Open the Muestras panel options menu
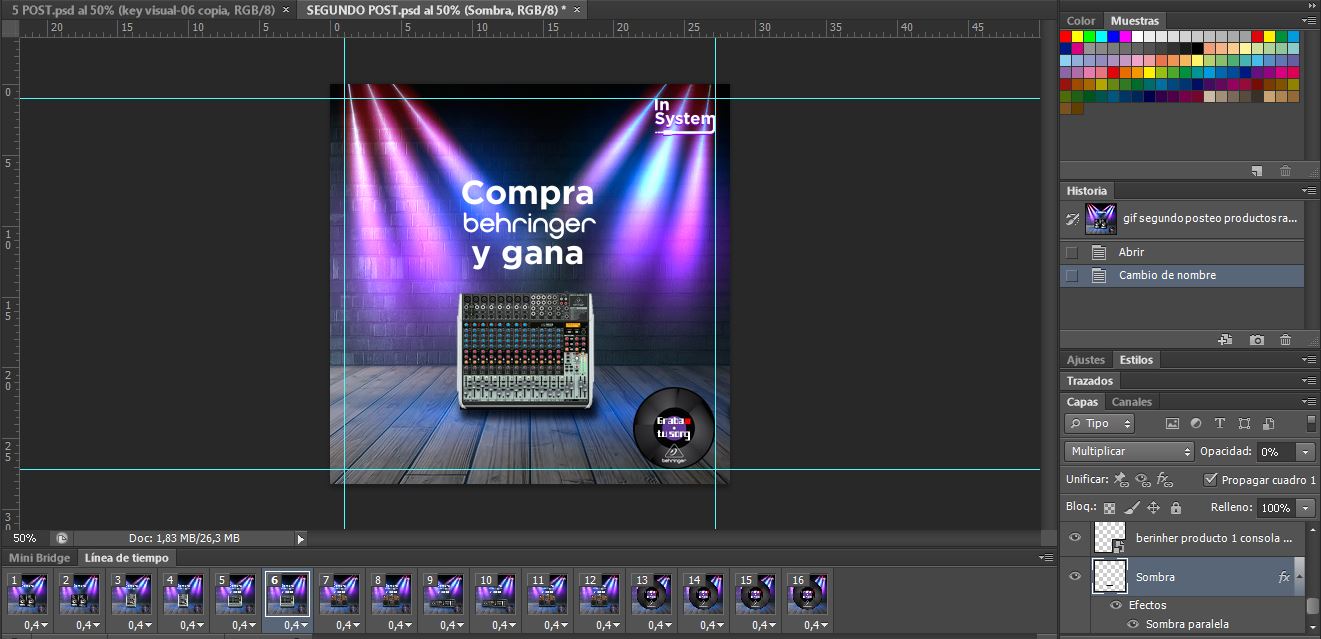 coord(1309,20)
